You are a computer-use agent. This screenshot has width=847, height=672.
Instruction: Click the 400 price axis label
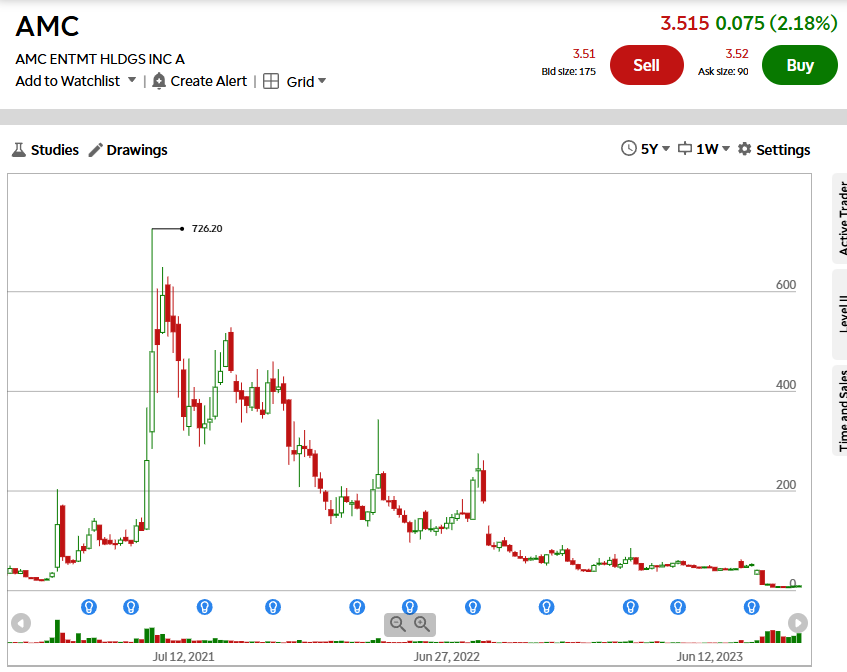coord(786,385)
